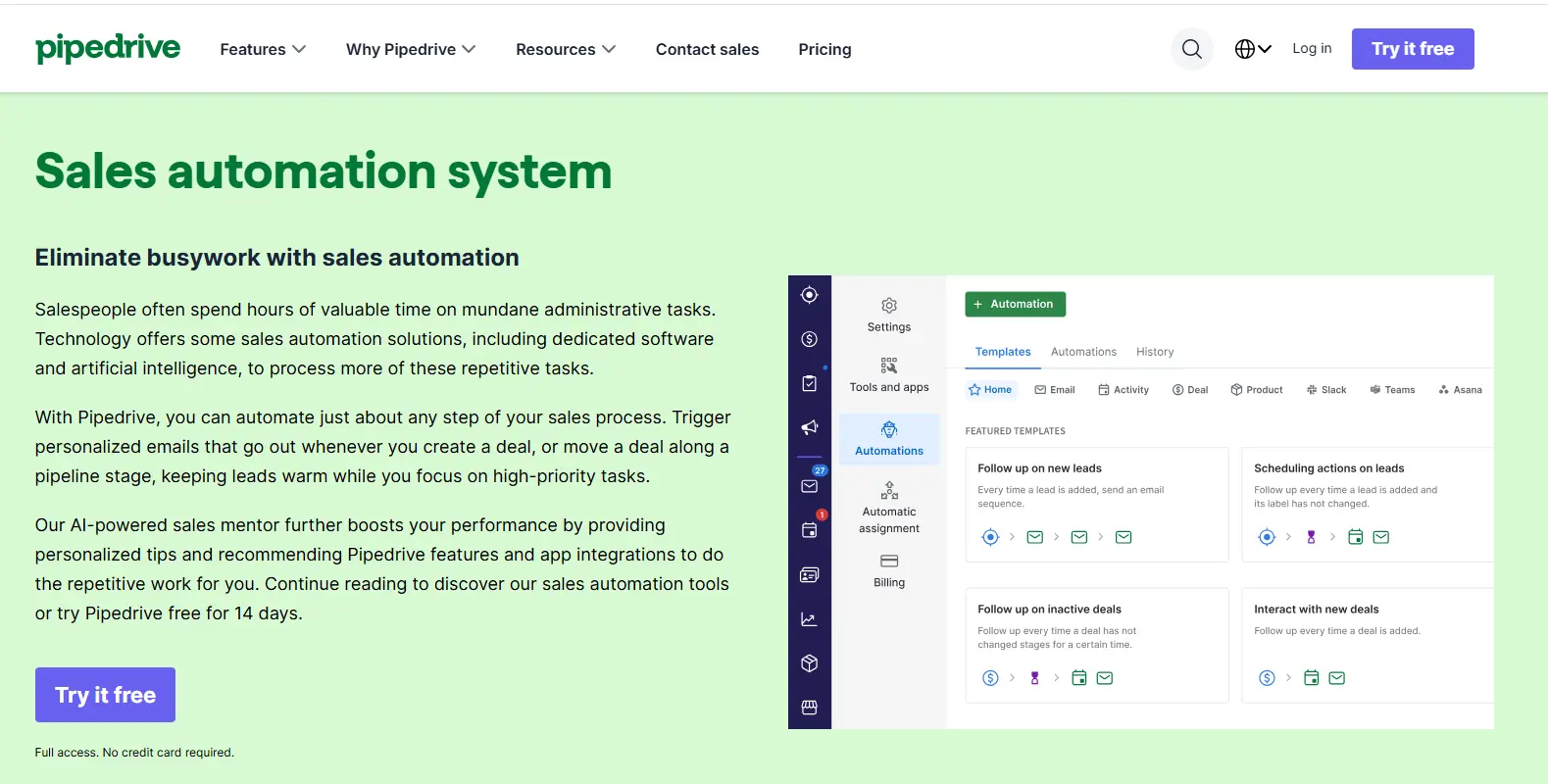Image resolution: width=1548 pixels, height=784 pixels.
Task: Expand the Why Pipedrive menu
Action: (x=411, y=49)
